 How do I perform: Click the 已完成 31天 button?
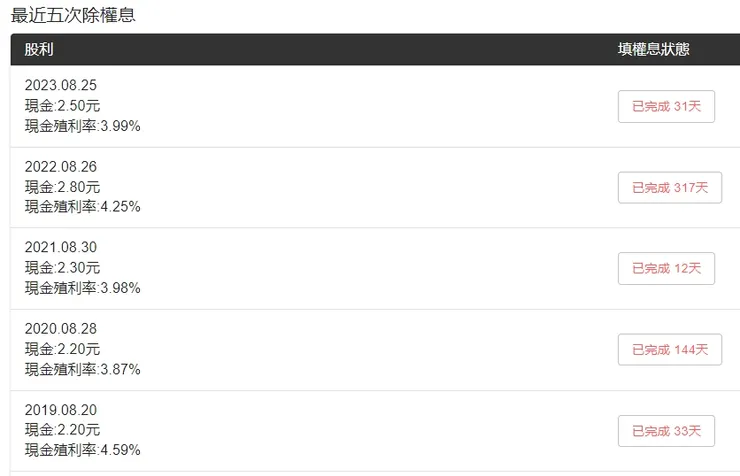666,106
